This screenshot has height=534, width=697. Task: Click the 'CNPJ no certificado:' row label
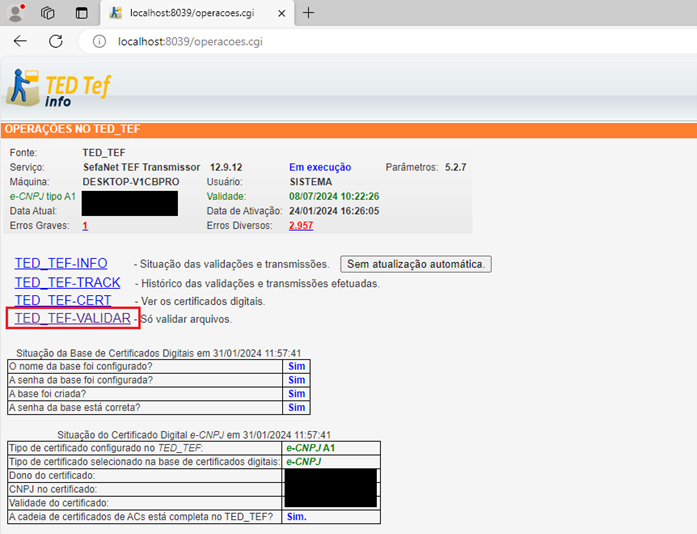pos(53,489)
